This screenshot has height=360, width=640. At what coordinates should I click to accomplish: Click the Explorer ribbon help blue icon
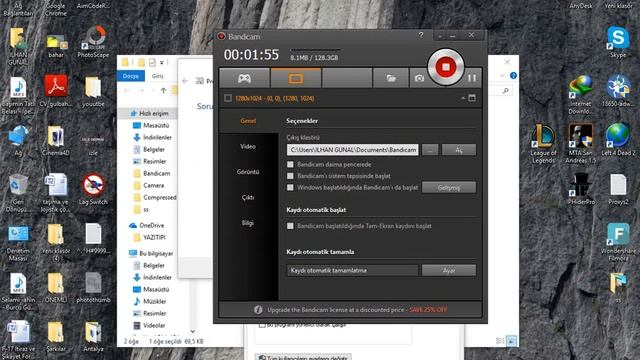pyautogui.click(x=513, y=76)
